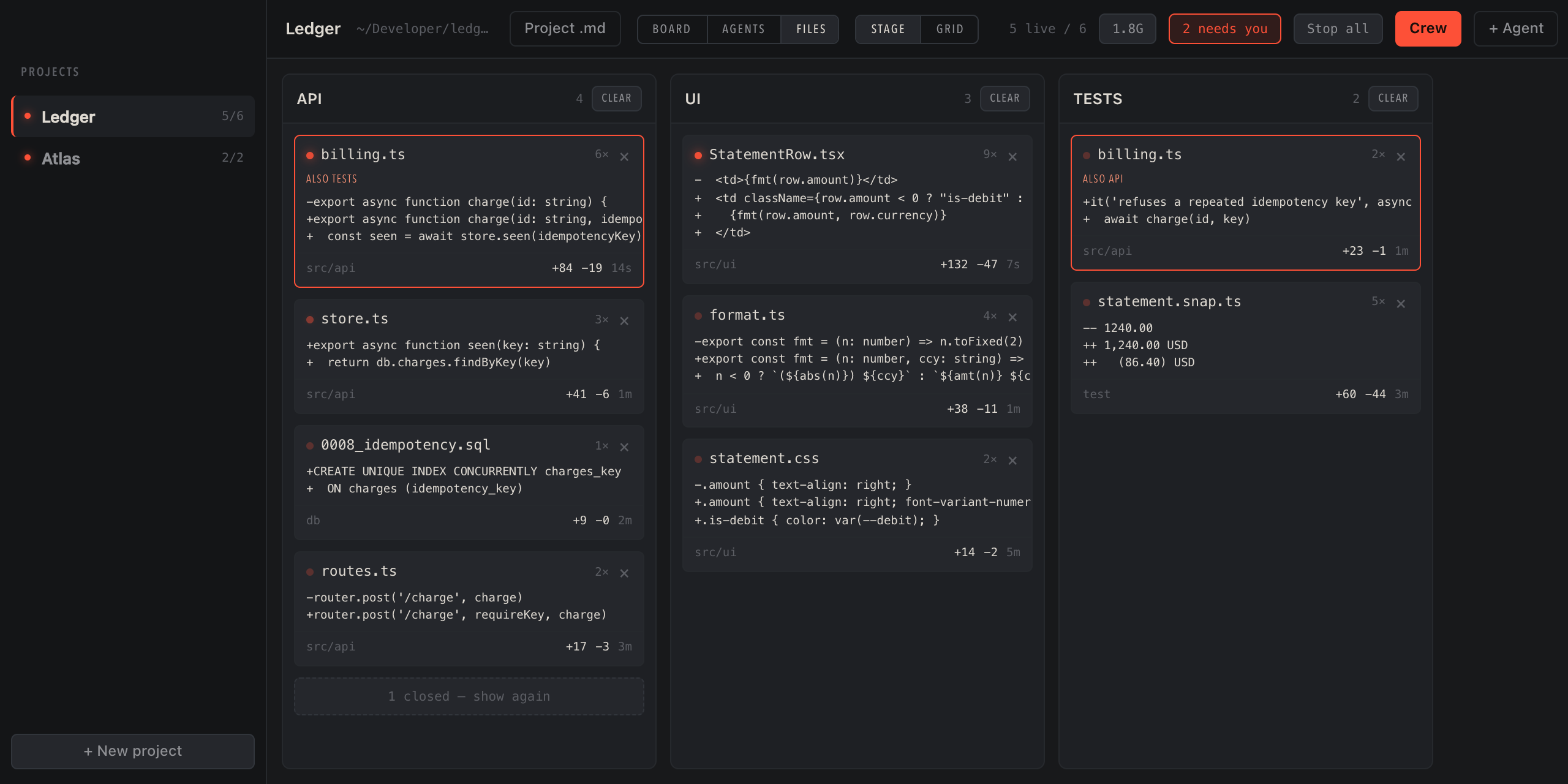Click the 5 live / 6 status text
Screen dimensions: 1568x784
coord(1047,29)
